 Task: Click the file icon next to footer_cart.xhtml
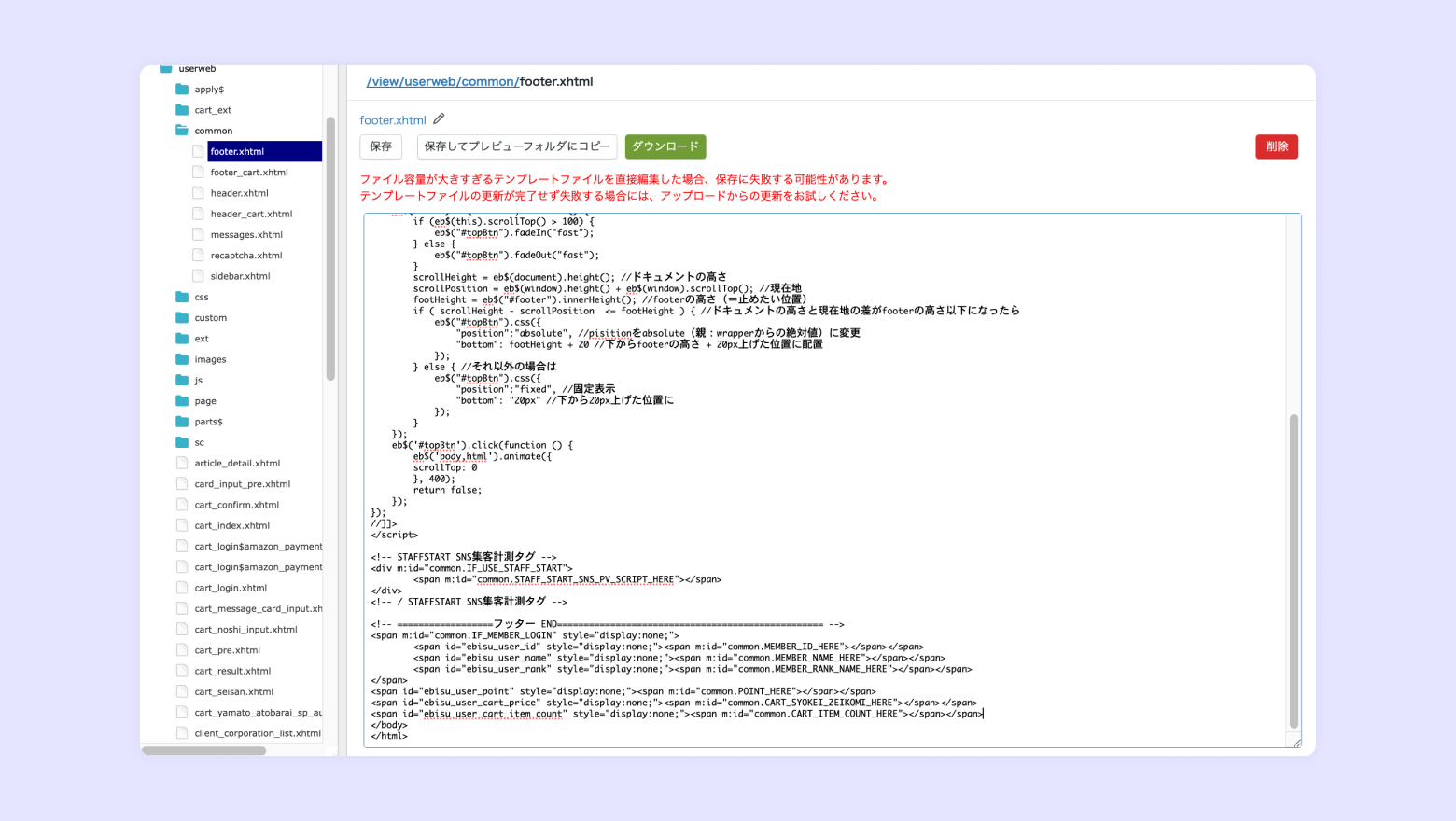(198, 173)
